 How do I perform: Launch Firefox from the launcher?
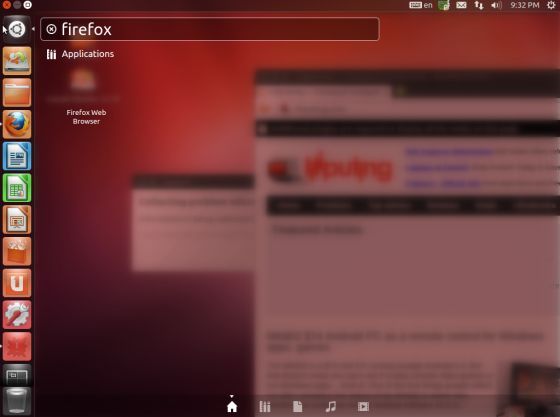coord(17,124)
